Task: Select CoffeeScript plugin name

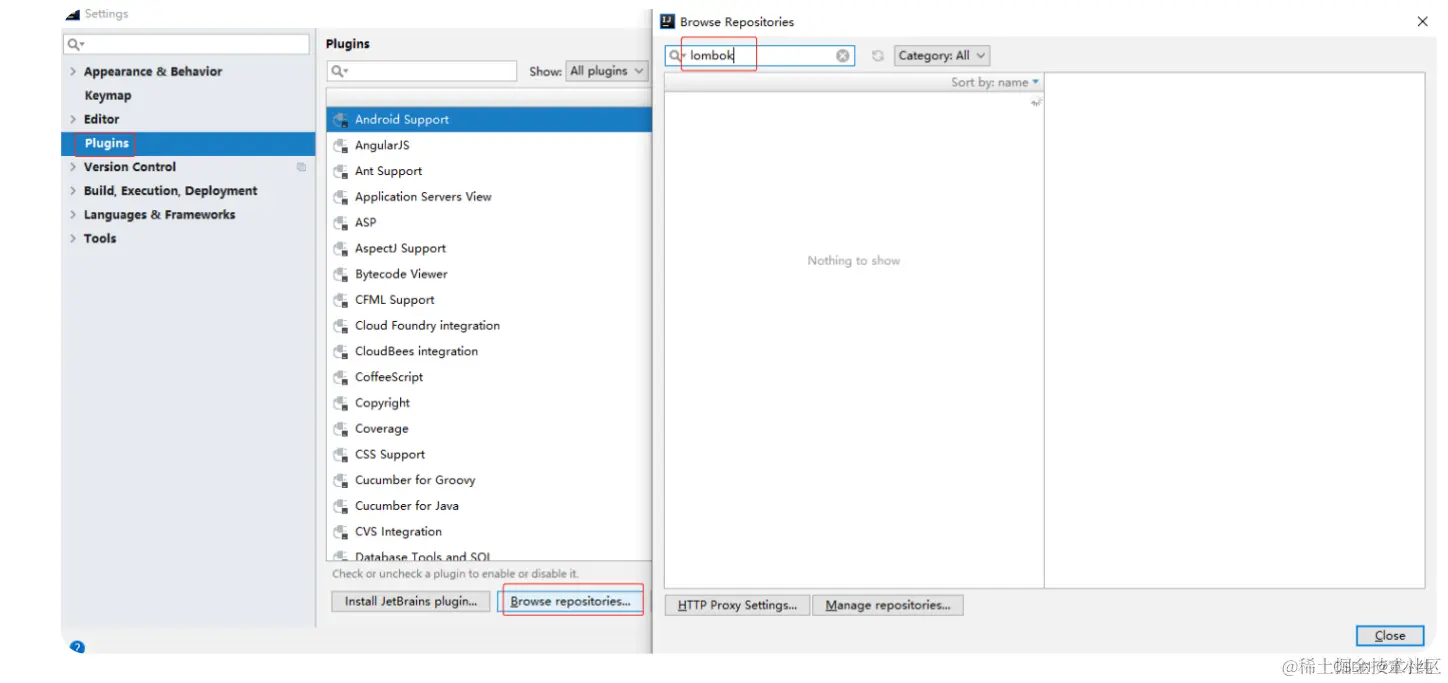Action: [x=389, y=377]
